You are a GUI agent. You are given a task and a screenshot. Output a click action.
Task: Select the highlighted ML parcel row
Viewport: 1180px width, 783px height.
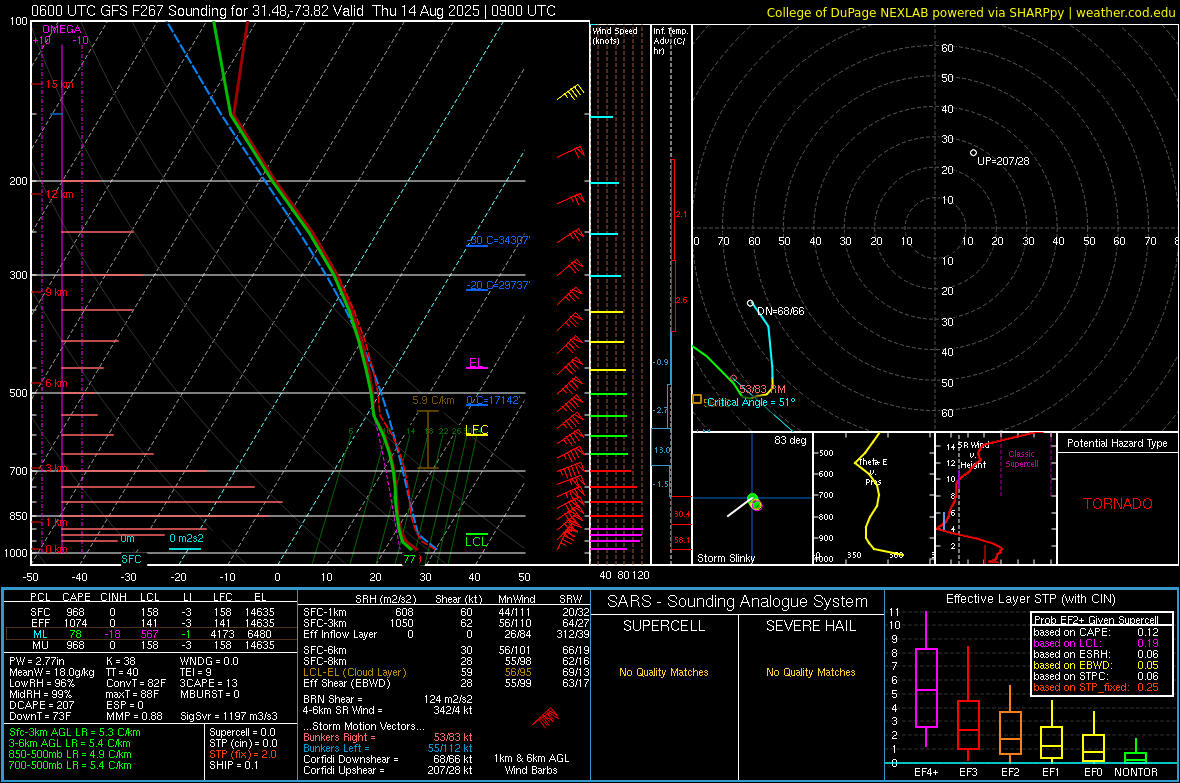[151, 634]
